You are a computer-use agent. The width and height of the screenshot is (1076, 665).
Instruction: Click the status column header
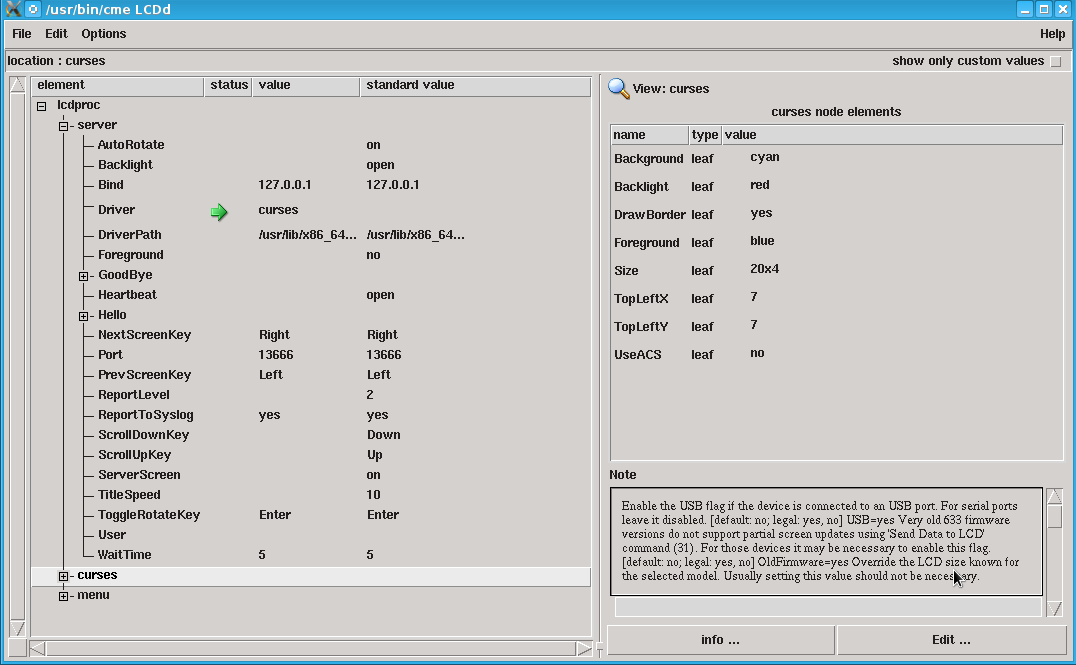pyautogui.click(x=227, y=86)
